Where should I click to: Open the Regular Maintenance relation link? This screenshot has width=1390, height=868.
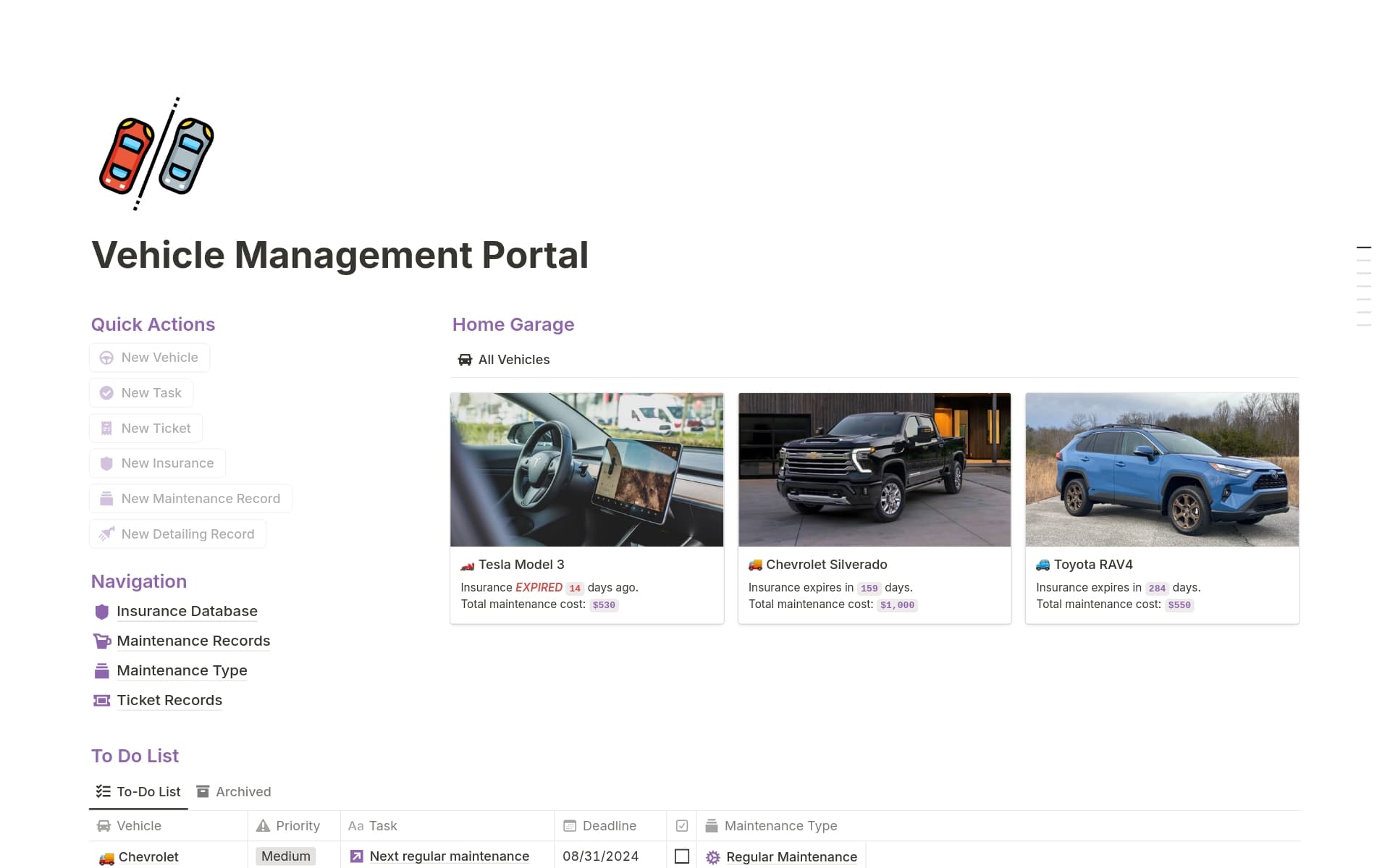click(x=791, y=857)
